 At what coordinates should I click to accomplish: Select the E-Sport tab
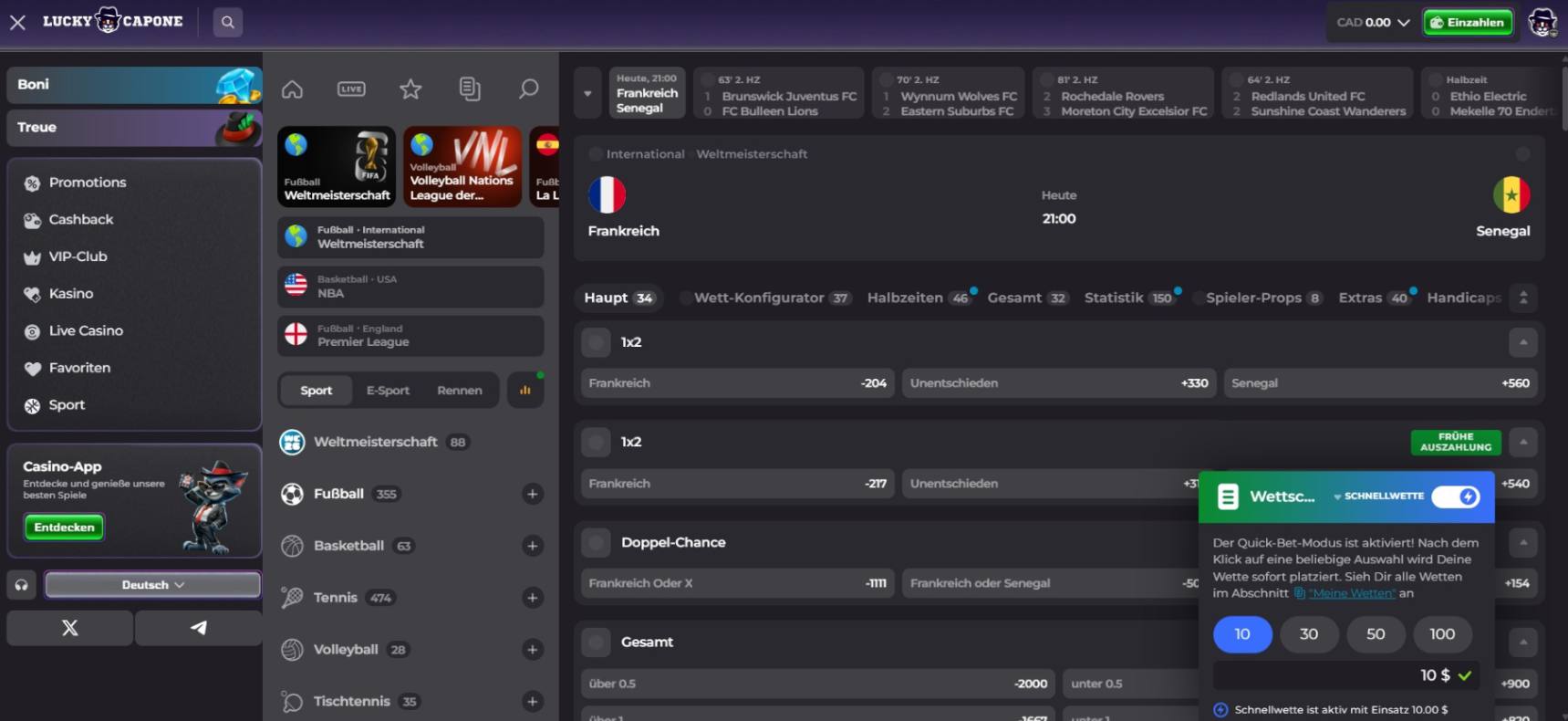click(x=388, y=391)
